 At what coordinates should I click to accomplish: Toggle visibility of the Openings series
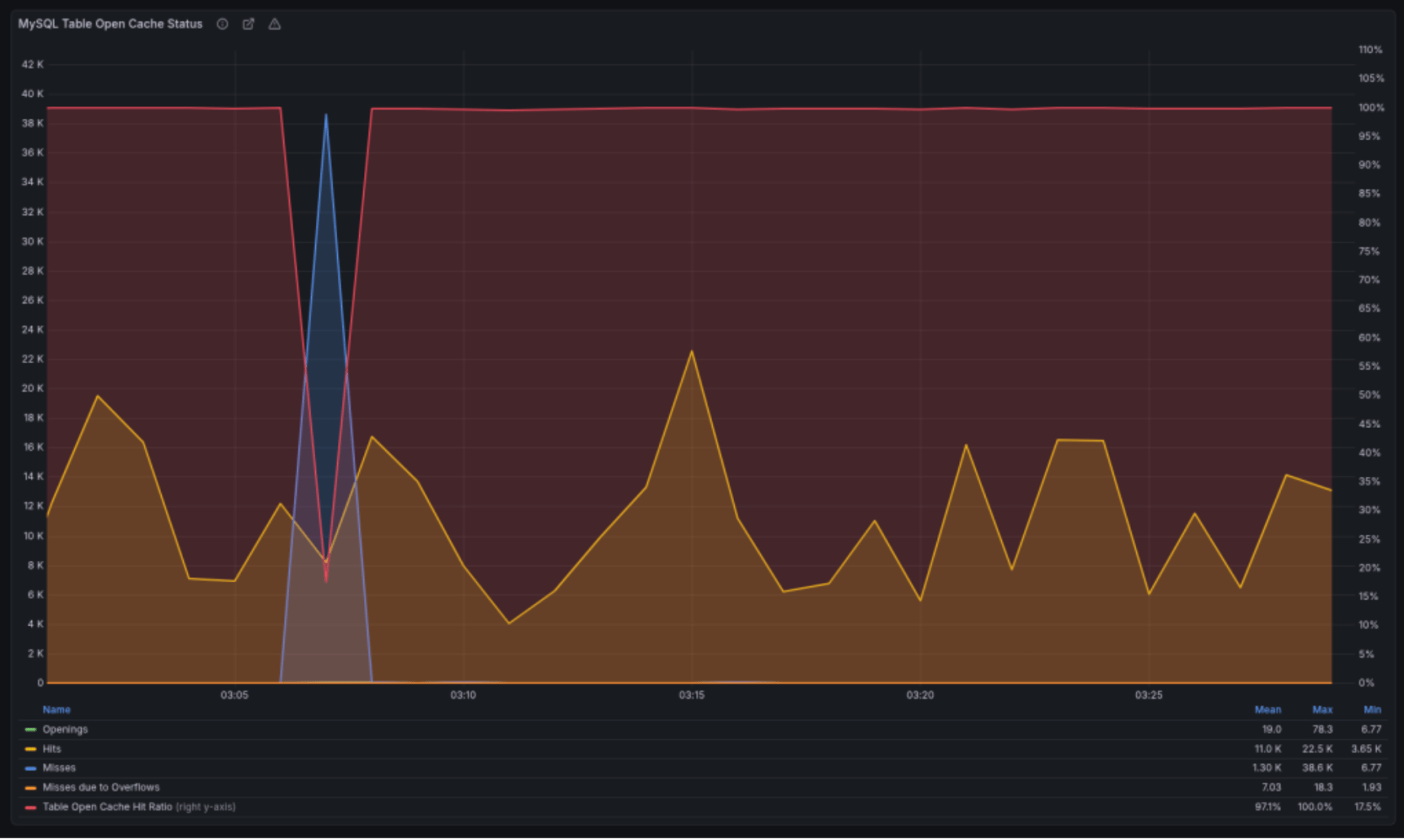click(x=66, y=729)
